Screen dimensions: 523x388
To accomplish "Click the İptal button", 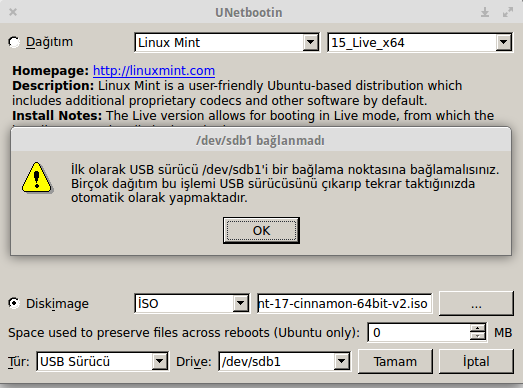I will click(x=476, y=361).
